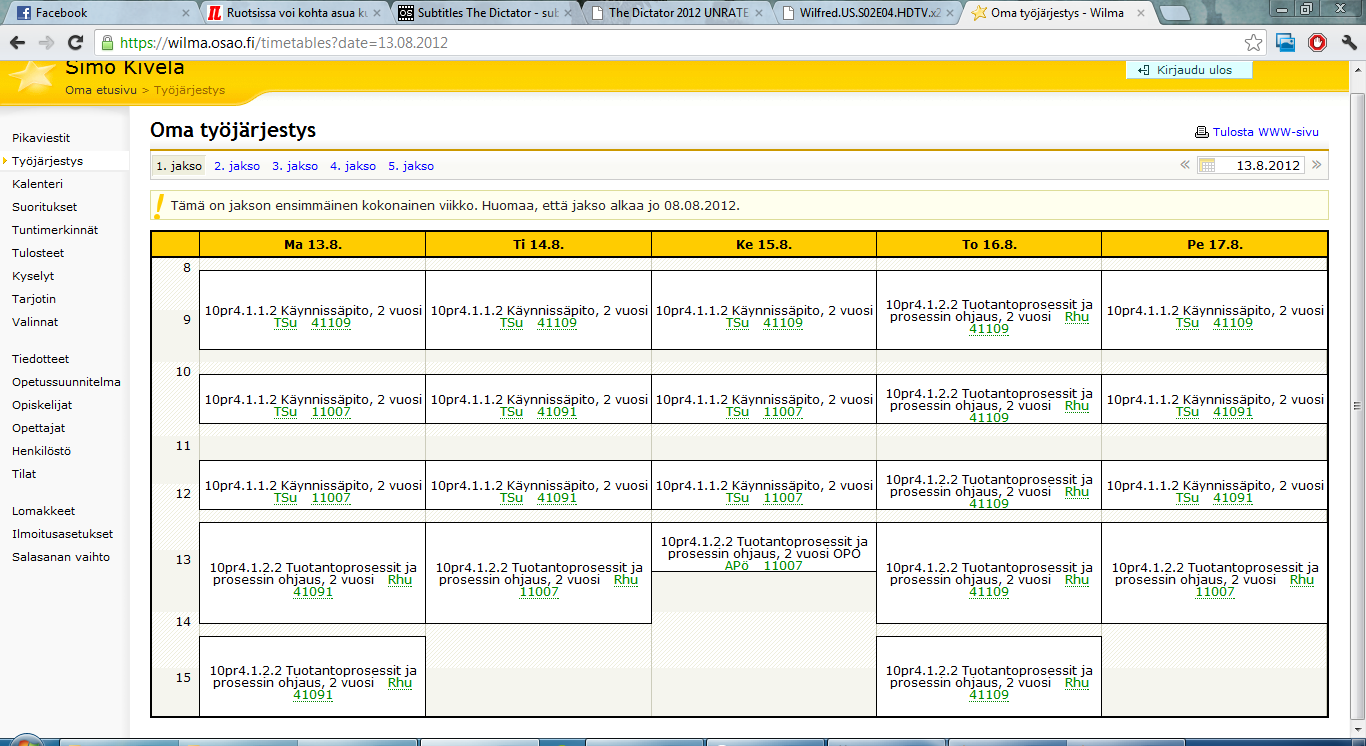Click the Tulosta WWW-sivu print link
Image resolution: width=1366 pixels, height=746 pixels.
click(x=1265, y=132)
